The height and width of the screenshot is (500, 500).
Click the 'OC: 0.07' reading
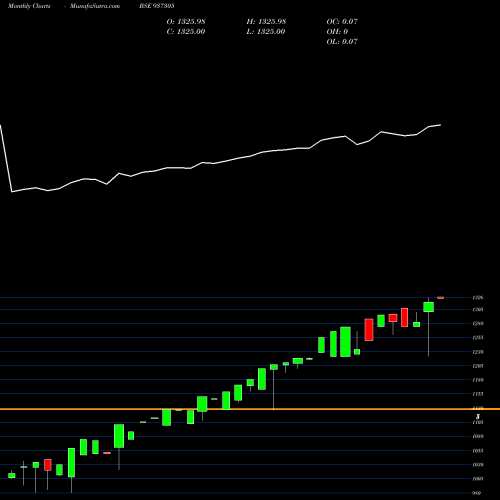[342, 22]
